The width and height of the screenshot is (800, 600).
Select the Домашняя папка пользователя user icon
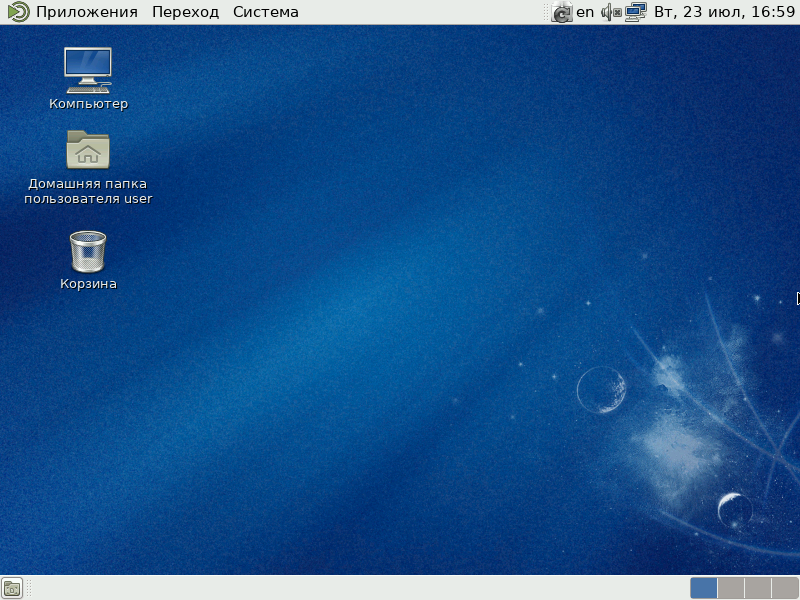pos(88,167)
